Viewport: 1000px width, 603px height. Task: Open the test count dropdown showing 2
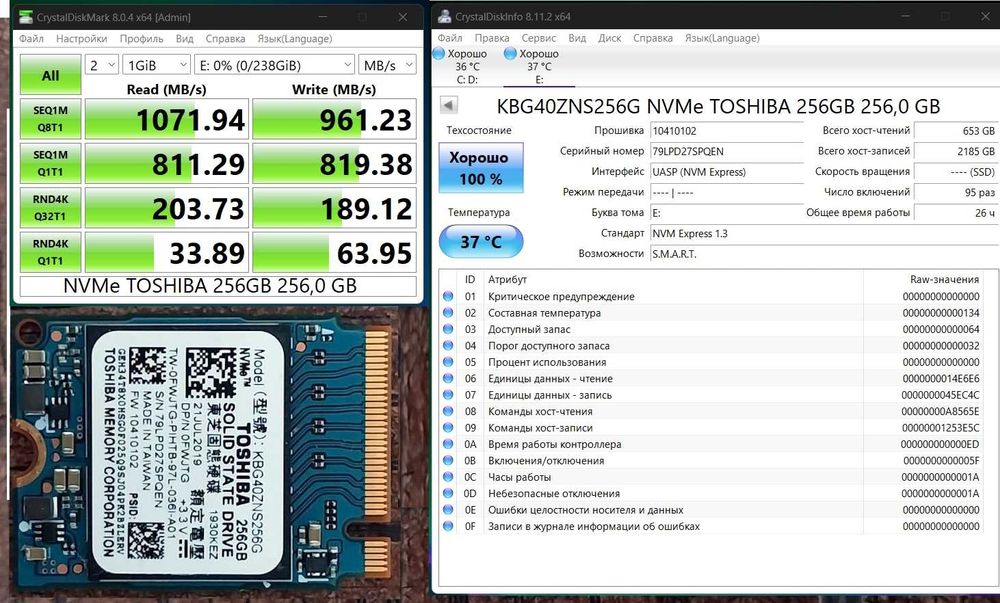coord(102,65)
